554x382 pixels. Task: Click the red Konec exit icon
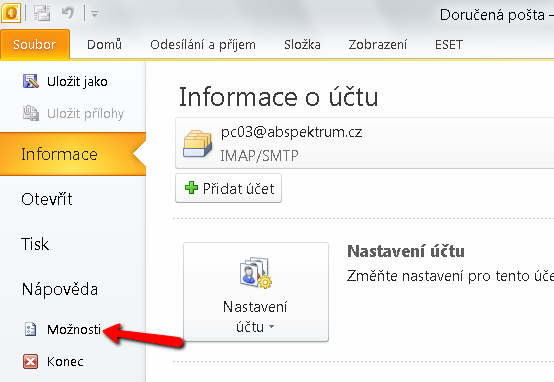pyautogui.click(x=30, y=362)
